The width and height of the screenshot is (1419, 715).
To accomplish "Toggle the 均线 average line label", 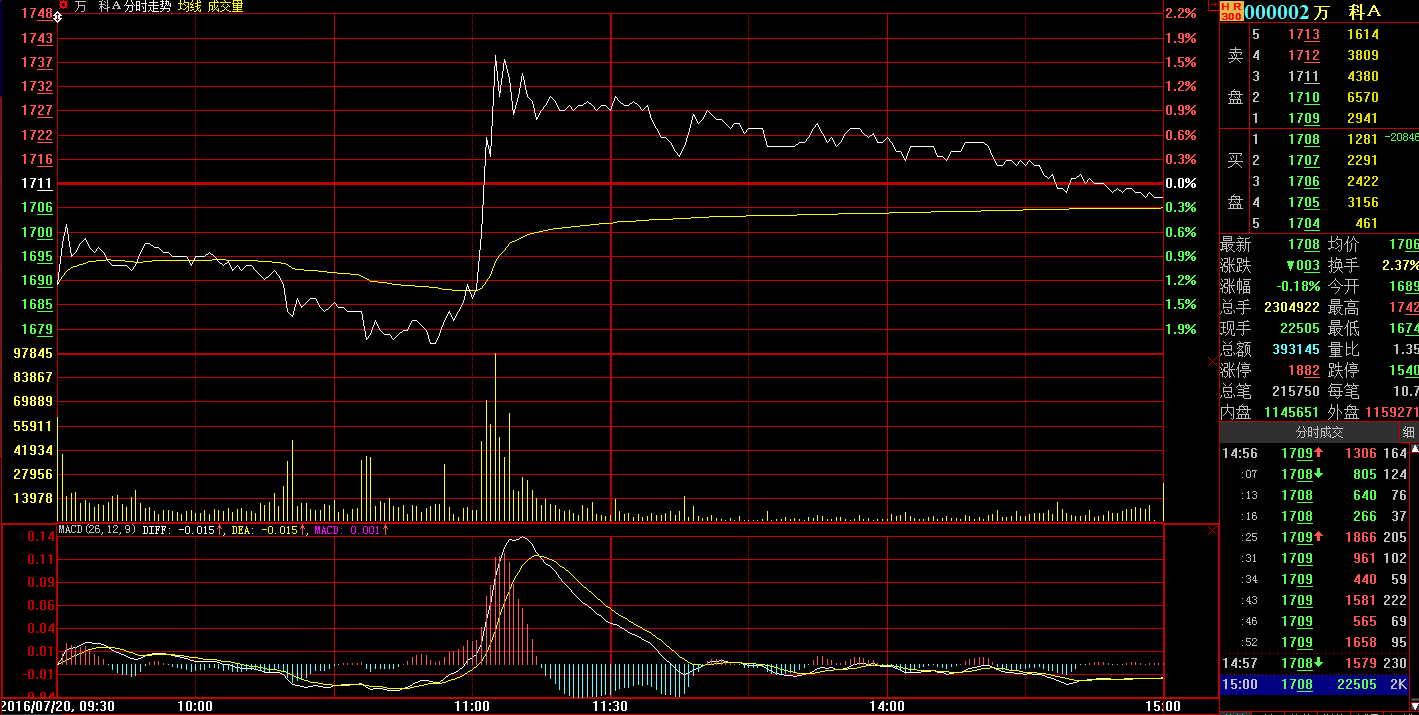I will [x=190, y=6].
